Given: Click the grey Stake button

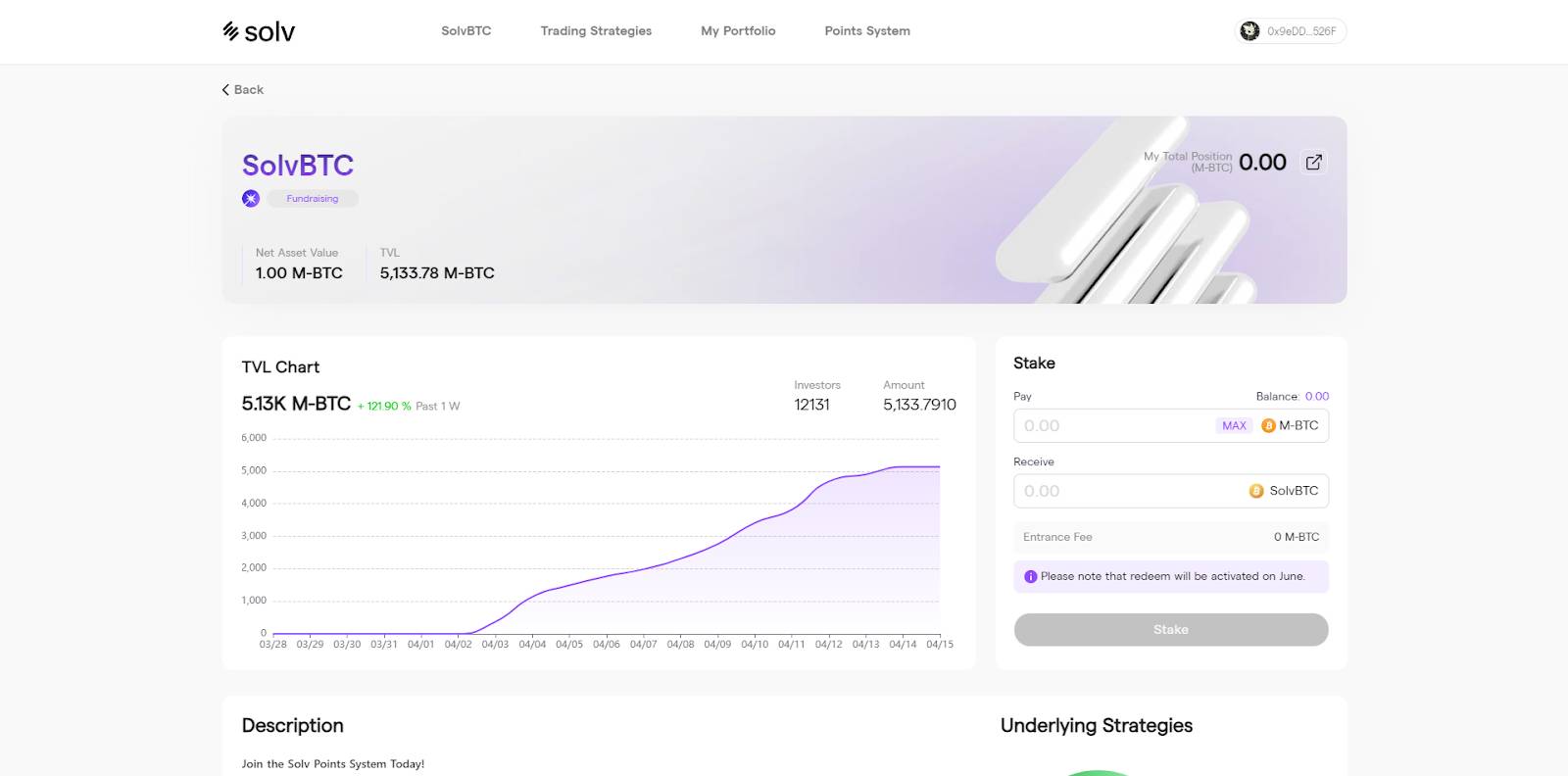Looking at the screenshot, I should pos(1171,630).
